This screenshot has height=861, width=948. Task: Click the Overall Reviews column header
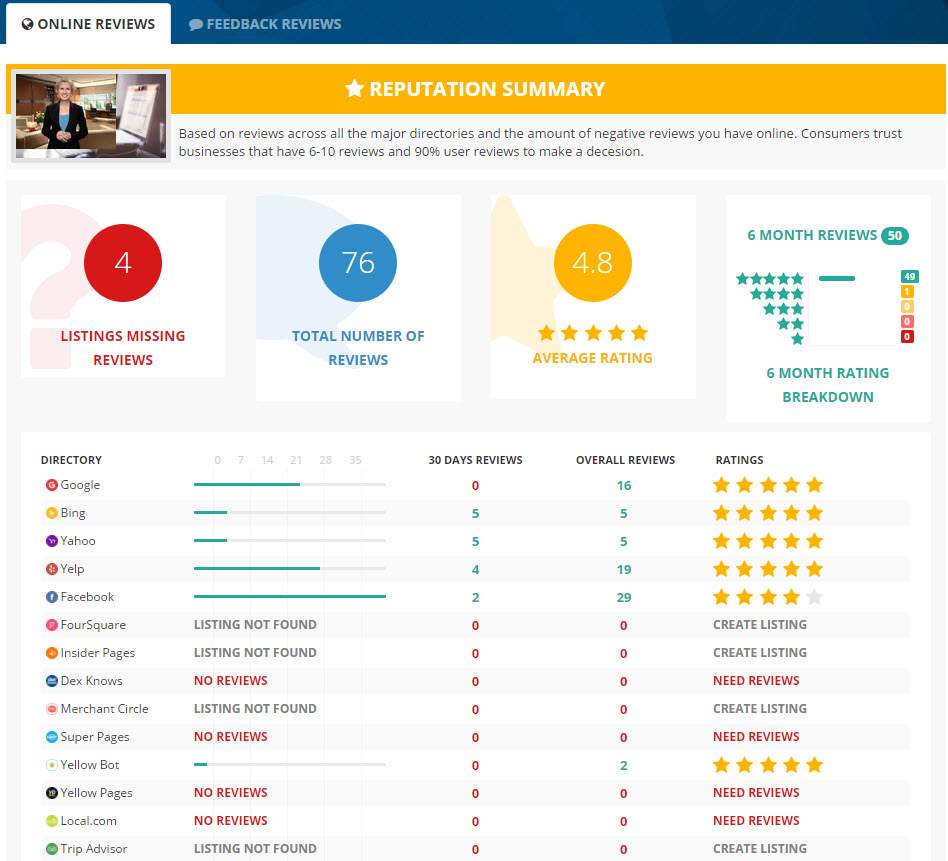coord(625,460)
